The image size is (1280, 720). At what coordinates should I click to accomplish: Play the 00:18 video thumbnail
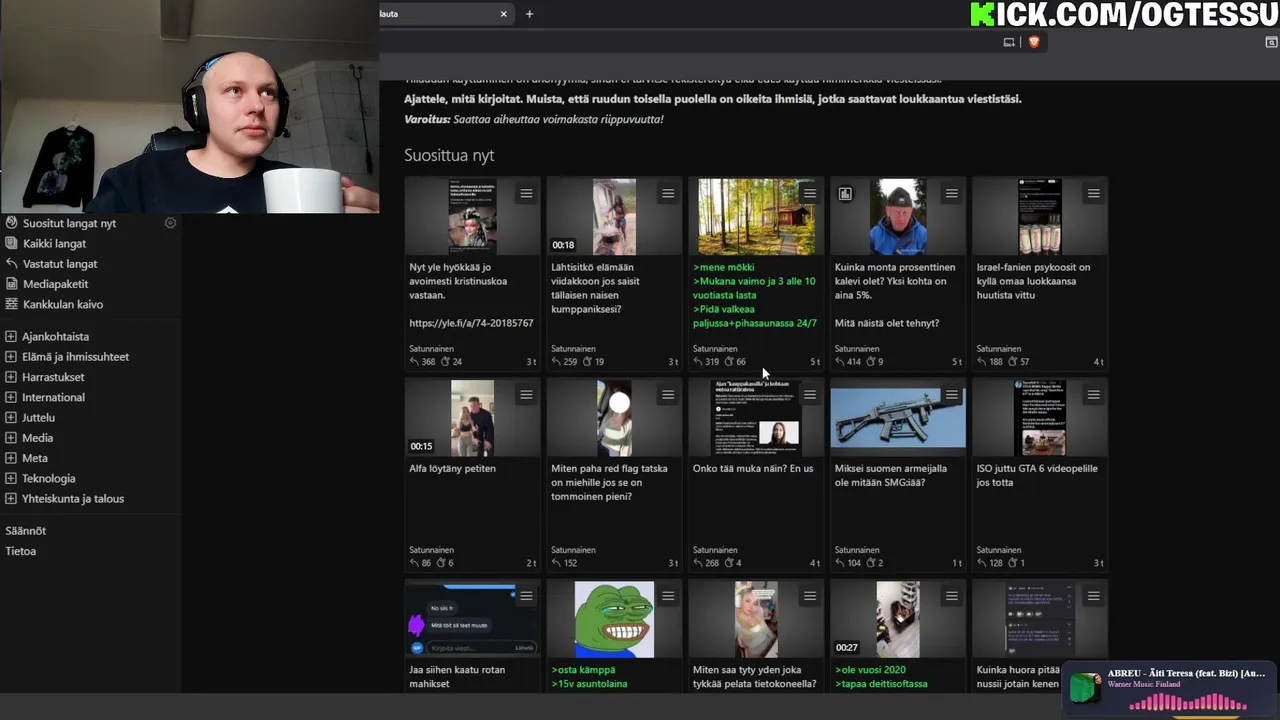coord(614,217)
